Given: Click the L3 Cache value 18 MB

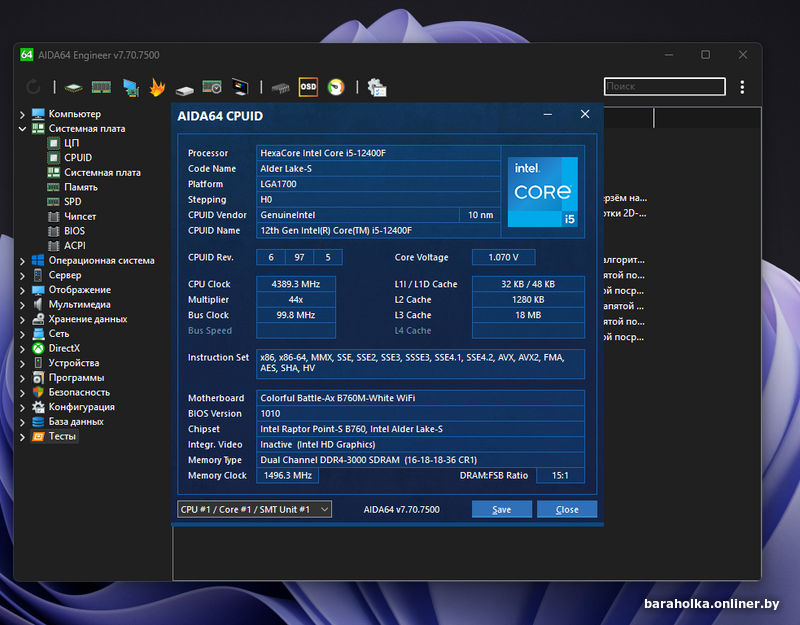Looking at the screenshot, I should pyautogui.click(x=528, y=315).
